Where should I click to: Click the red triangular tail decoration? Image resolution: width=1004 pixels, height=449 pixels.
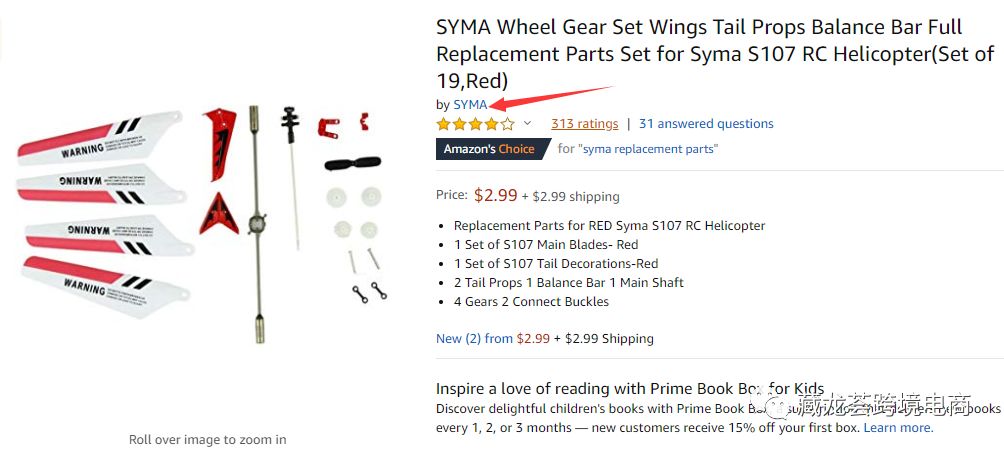218,214
